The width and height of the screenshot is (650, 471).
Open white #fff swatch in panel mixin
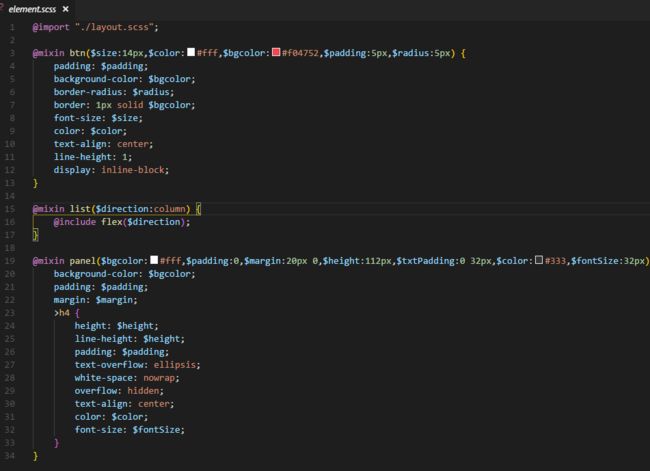154,260
